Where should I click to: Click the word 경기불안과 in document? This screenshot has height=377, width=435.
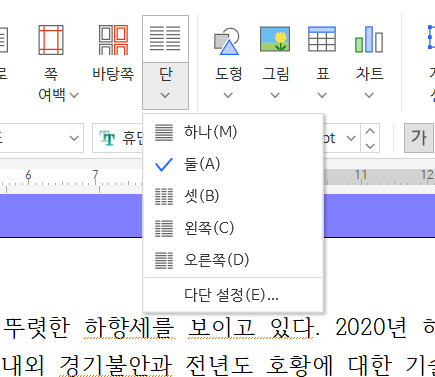(x=116, y=365)
